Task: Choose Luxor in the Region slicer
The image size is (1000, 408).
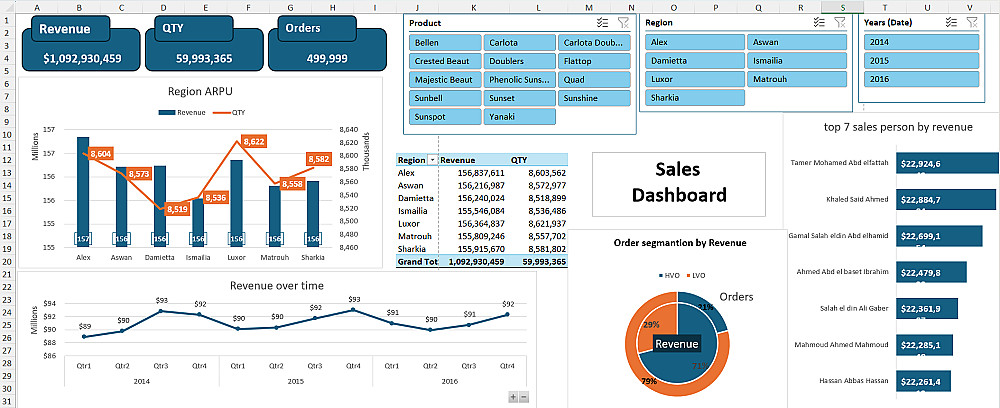Action: pyautogui.click(x=695, y=79)
